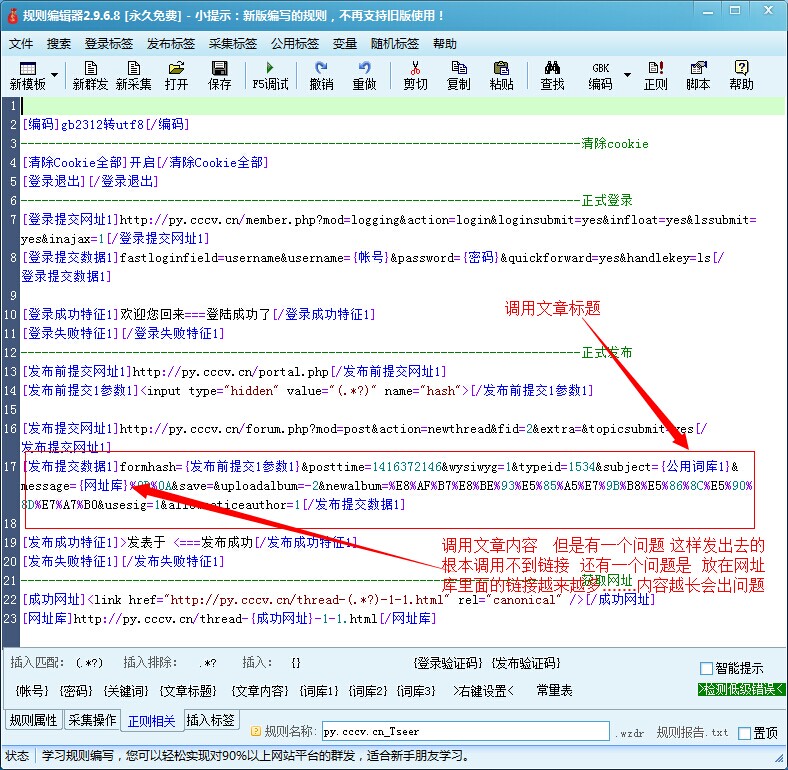Insert the {文章标题} tag

188,691
